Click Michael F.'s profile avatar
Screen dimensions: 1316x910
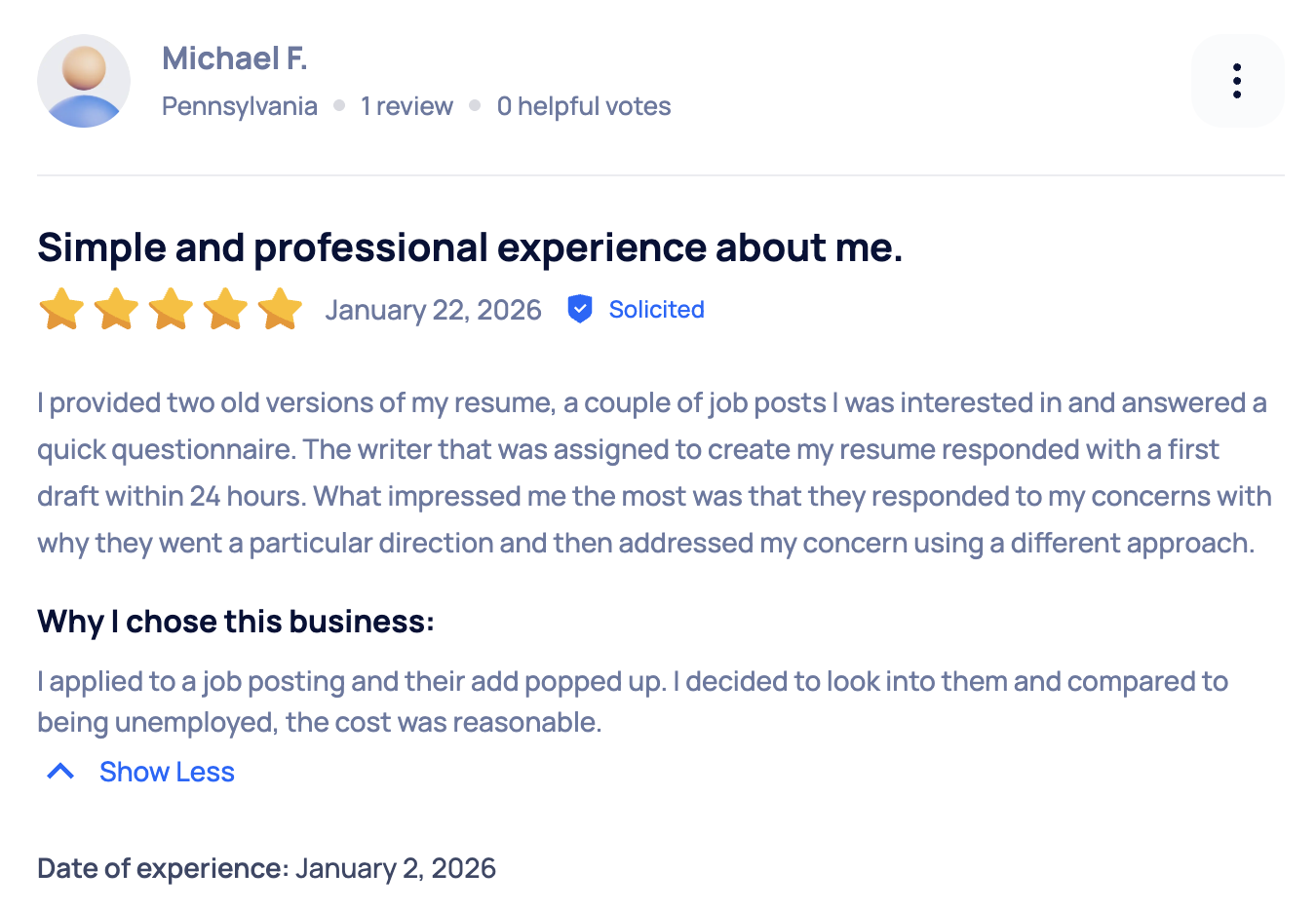coord(83,81)
